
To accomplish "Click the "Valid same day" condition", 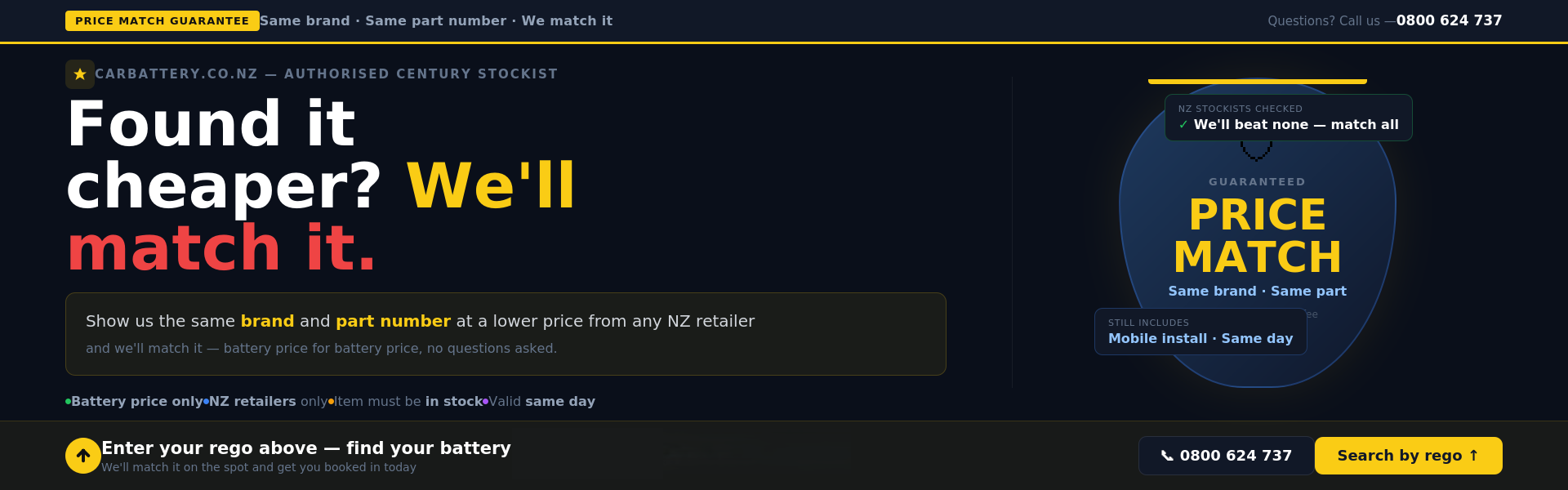I will tap(541, 402).
